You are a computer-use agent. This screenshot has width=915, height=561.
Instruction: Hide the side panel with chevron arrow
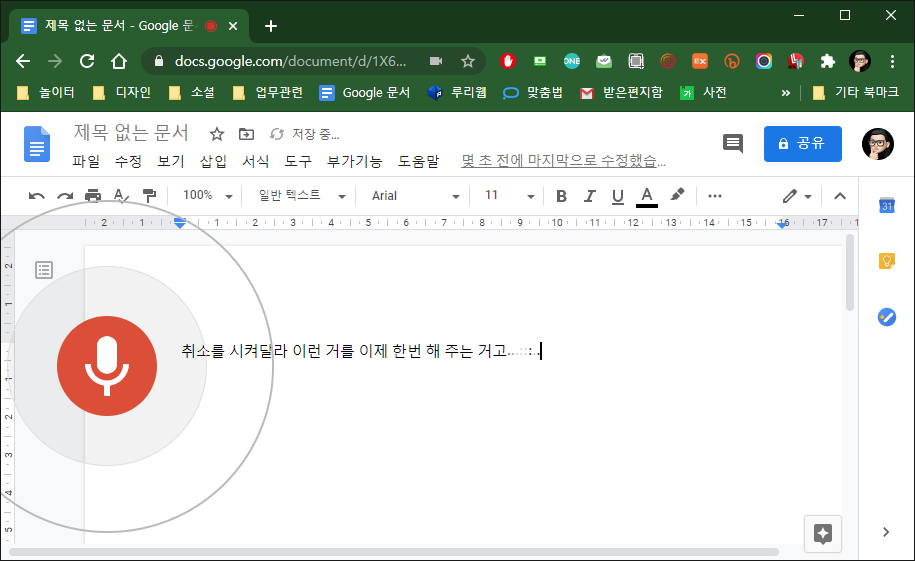886,532
